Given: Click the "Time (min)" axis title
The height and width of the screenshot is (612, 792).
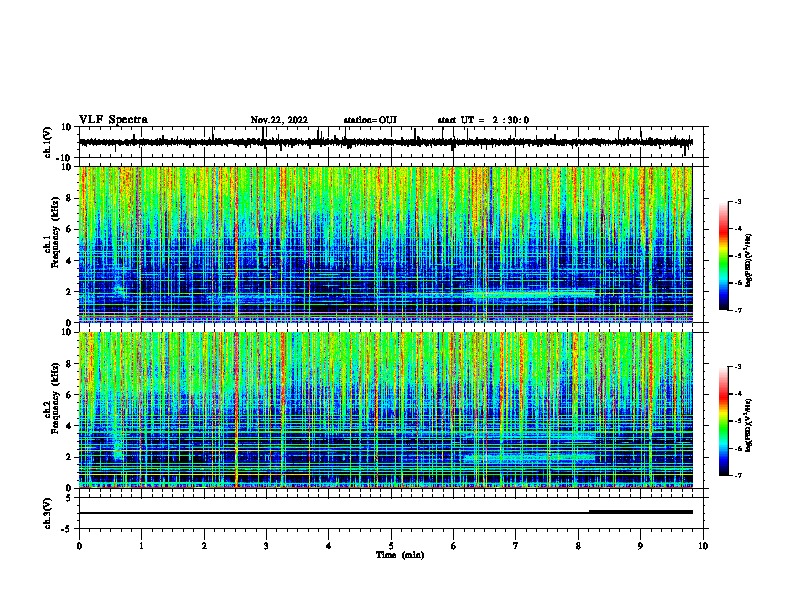Looking at the screenshot, I should pyautogui.click(x=400, y=555).
